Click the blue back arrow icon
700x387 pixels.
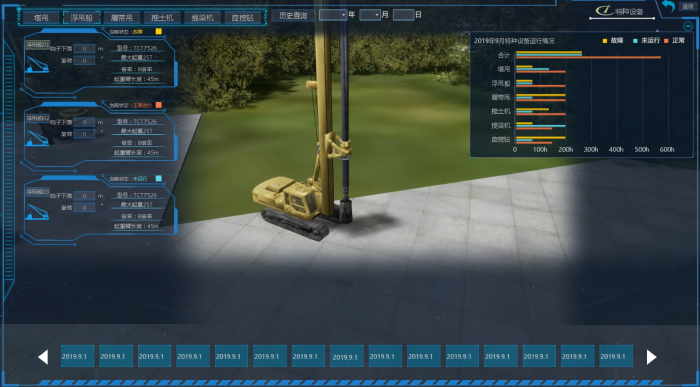coord(668,6)
